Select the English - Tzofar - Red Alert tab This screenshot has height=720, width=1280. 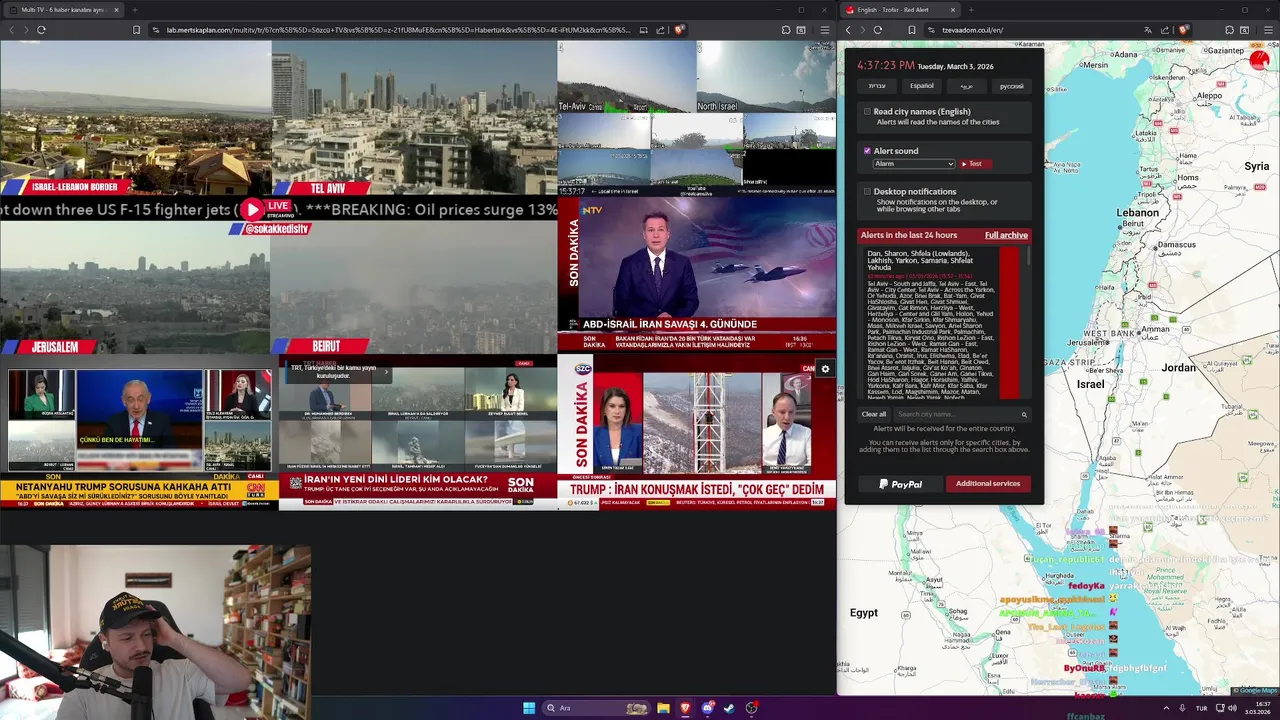pyautogui.click(x=900, y=10)
